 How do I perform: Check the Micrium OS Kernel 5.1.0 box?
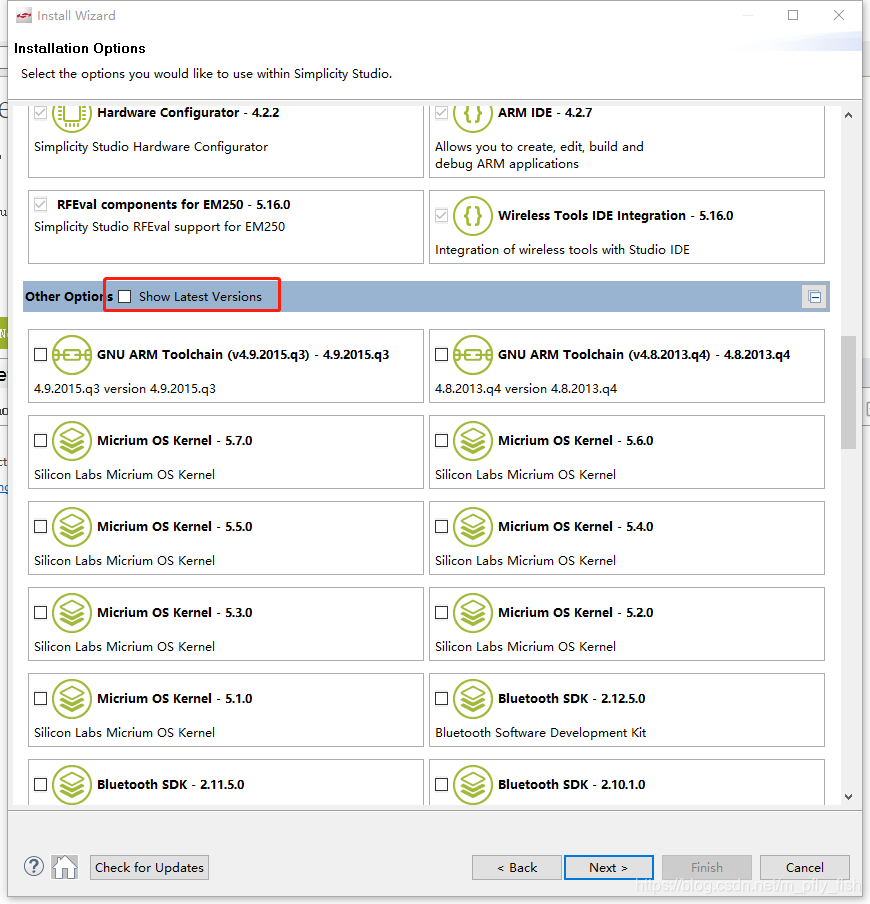[40, 699]
